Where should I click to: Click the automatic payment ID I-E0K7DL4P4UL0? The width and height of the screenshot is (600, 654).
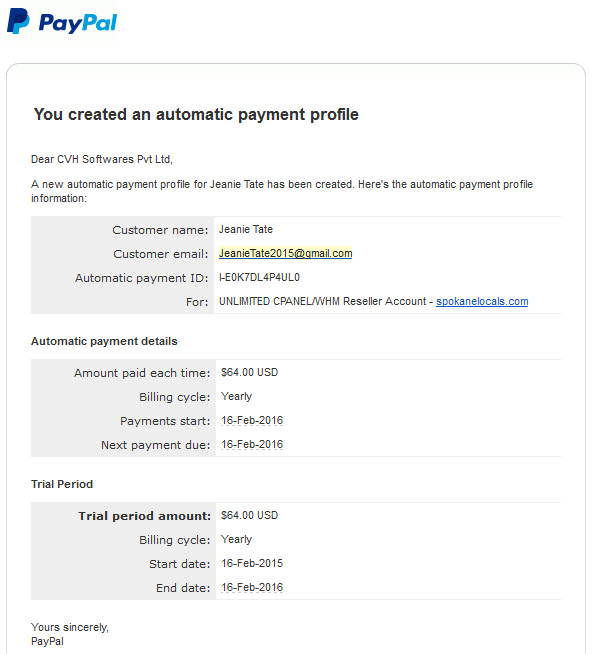pyautogui.click(x=259, y=277)
